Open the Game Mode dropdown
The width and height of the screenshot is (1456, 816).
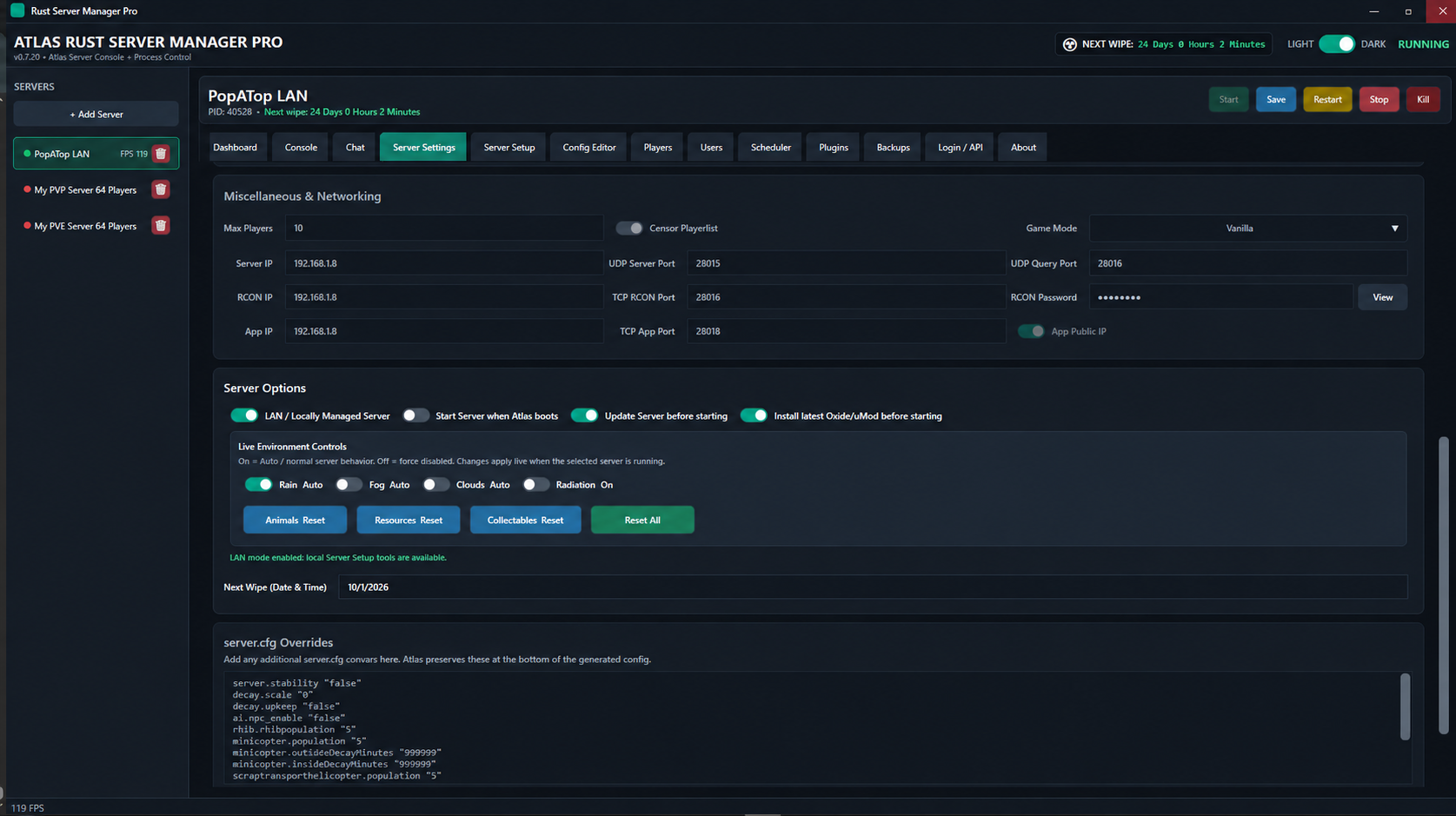[x=1248, y=229]
